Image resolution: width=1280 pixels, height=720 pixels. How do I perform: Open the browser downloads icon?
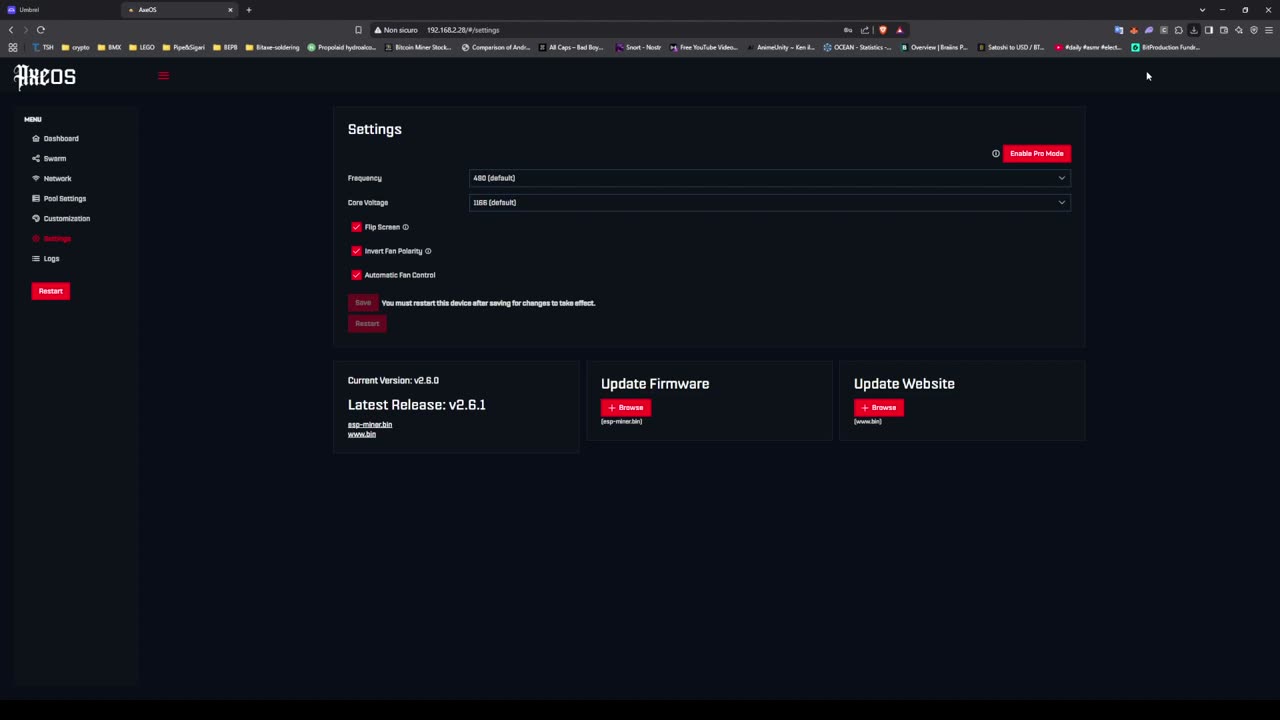coord(1193,30)
